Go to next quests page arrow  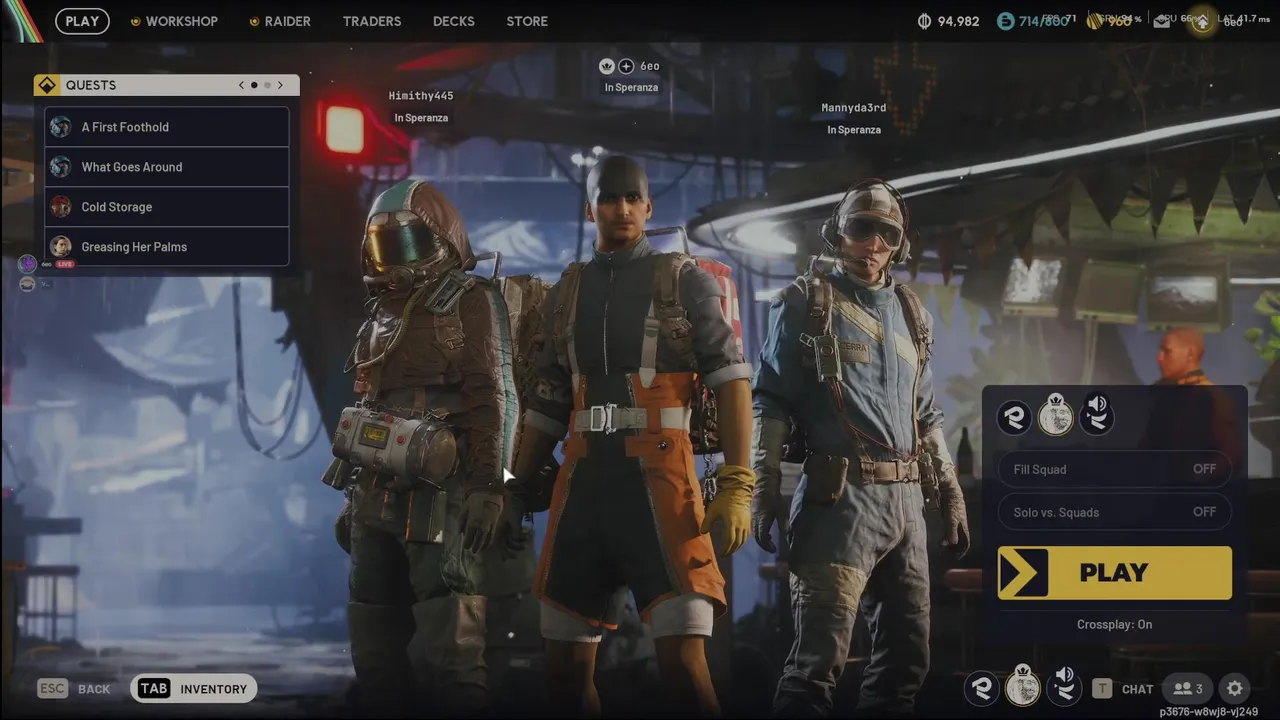(x=280, y=85)
